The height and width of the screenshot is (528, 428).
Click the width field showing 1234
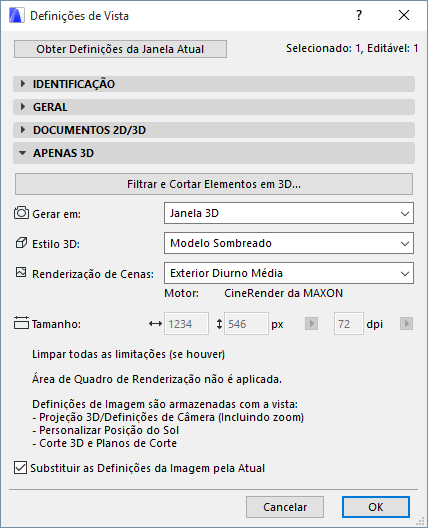(x=186, y=324)
